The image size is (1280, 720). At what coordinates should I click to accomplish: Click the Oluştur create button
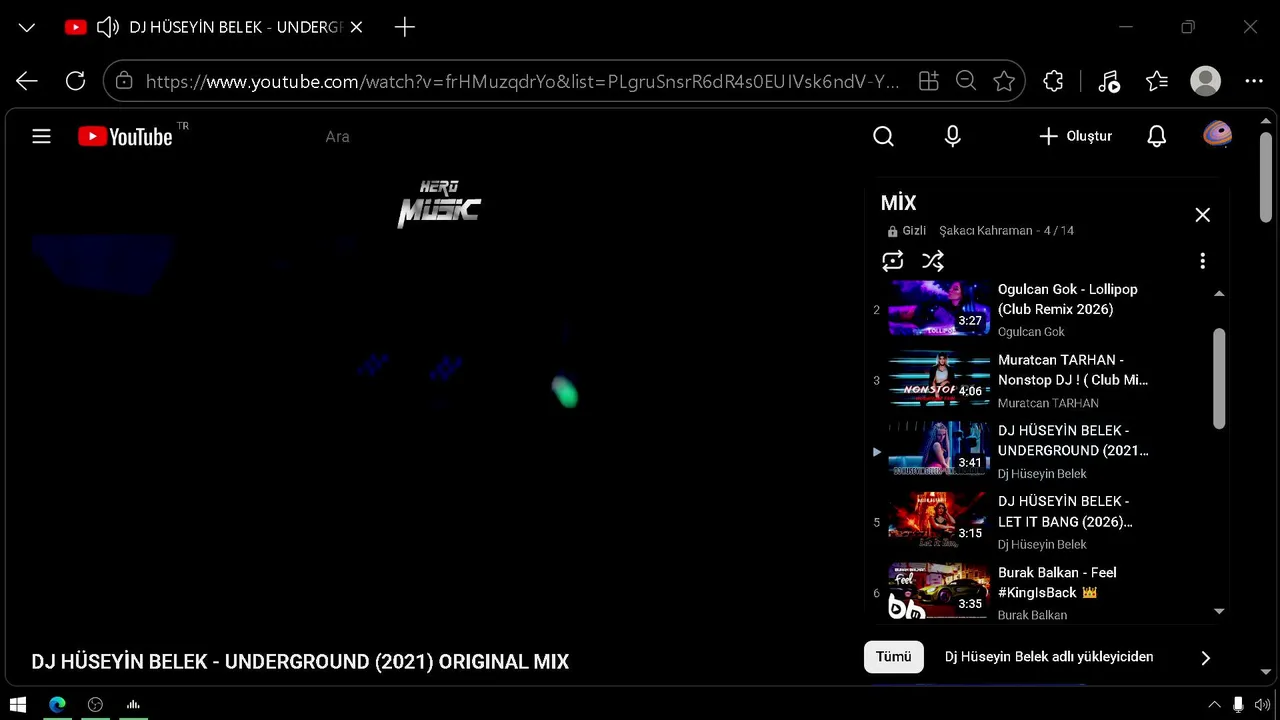pos(1075,136)
